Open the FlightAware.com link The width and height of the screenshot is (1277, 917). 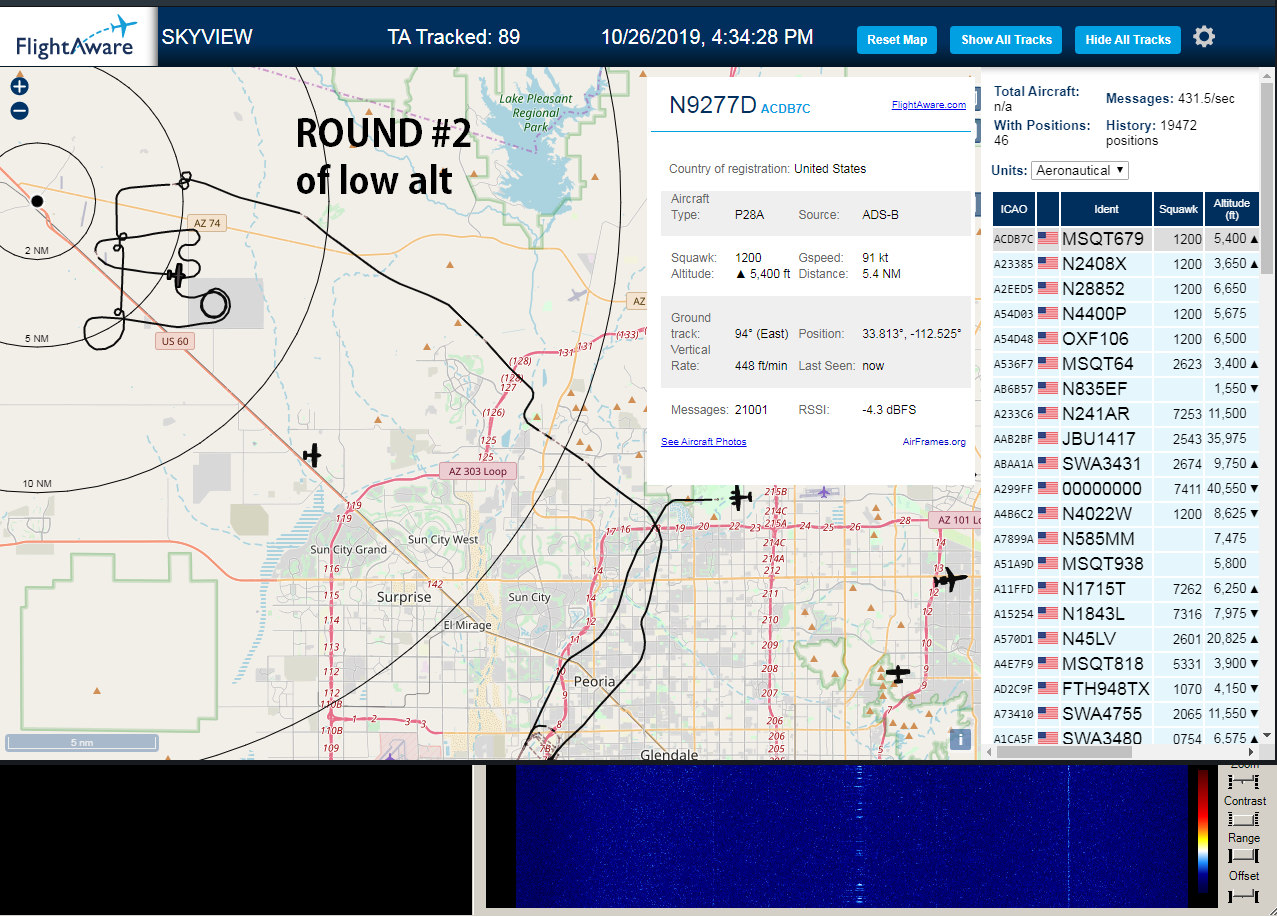(x=929, y=104)
